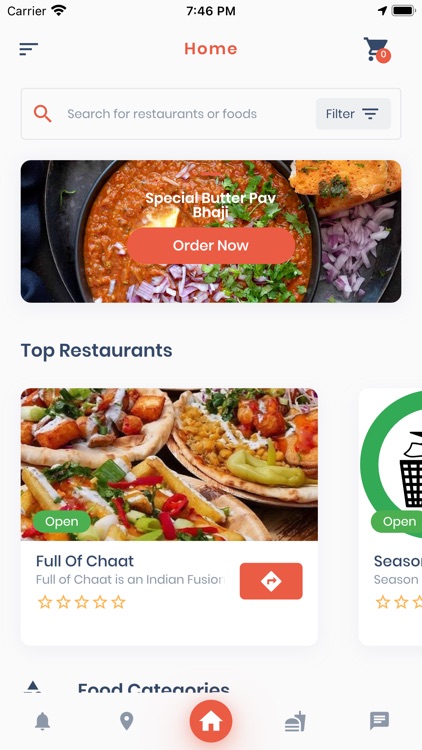Tap the home button in bottom bar

(x=211, y=721)
